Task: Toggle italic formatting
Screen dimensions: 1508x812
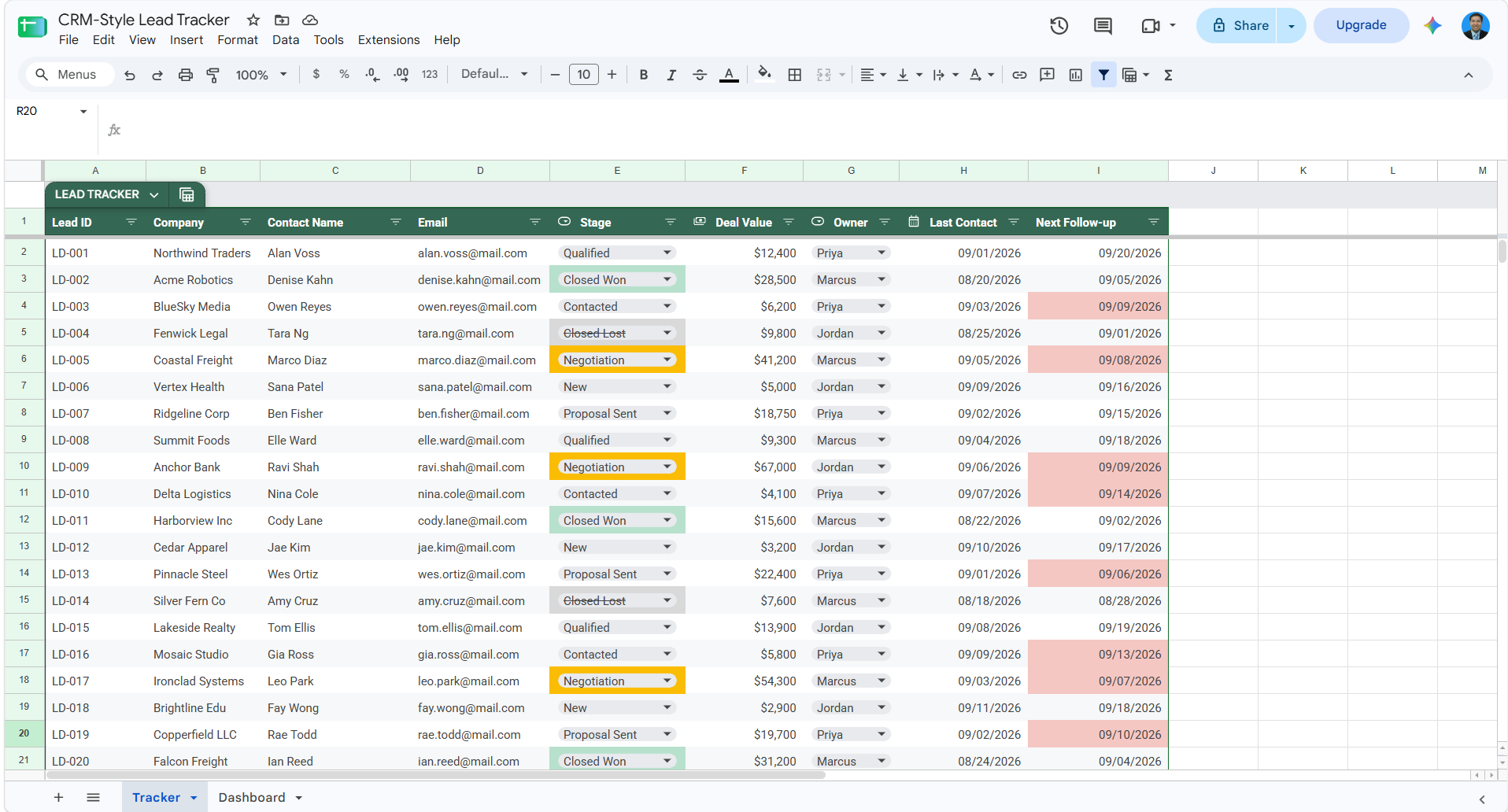Action: coord(671,75)
